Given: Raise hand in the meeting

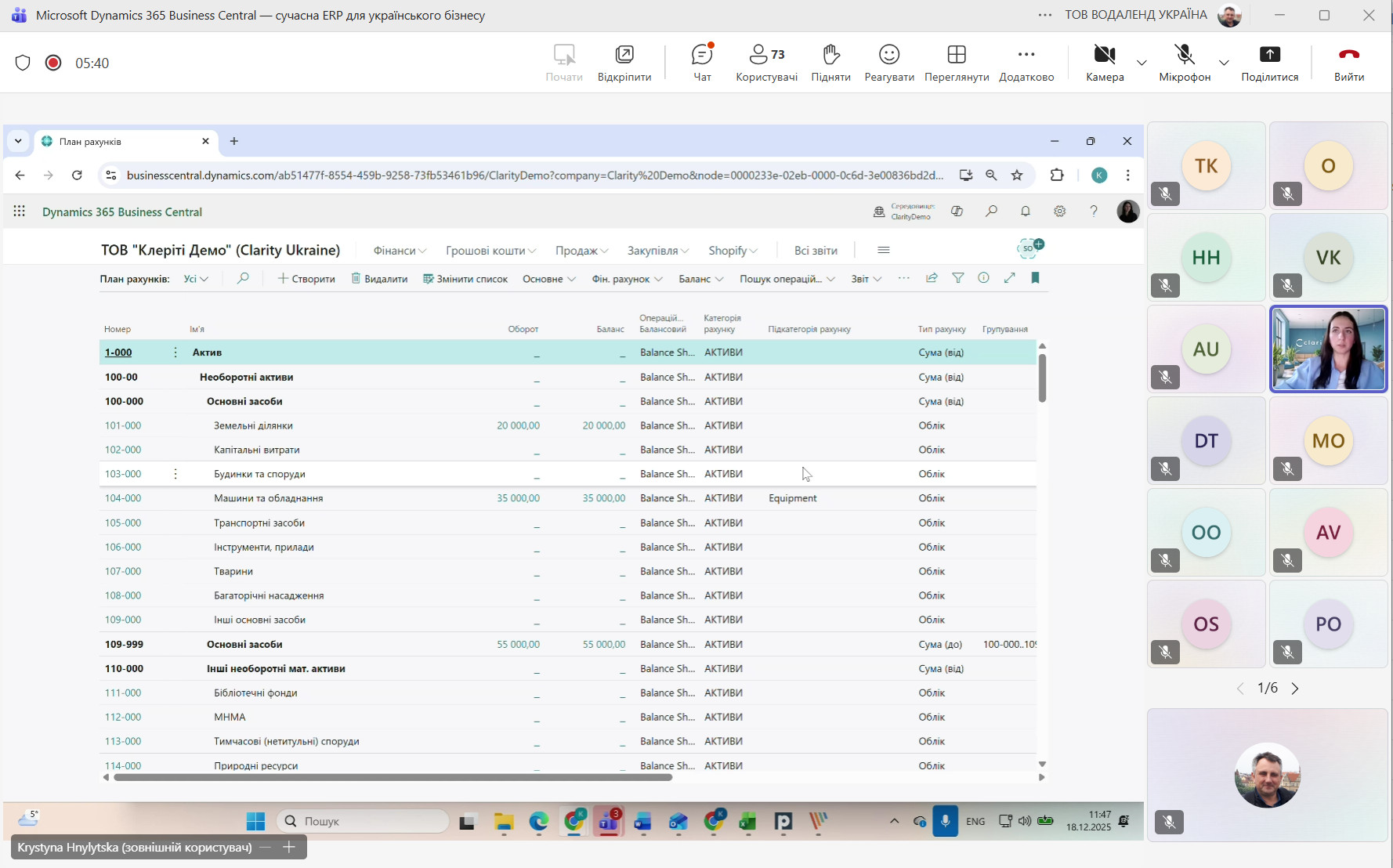Looking at the screenshot, I should tap(830, 62).
